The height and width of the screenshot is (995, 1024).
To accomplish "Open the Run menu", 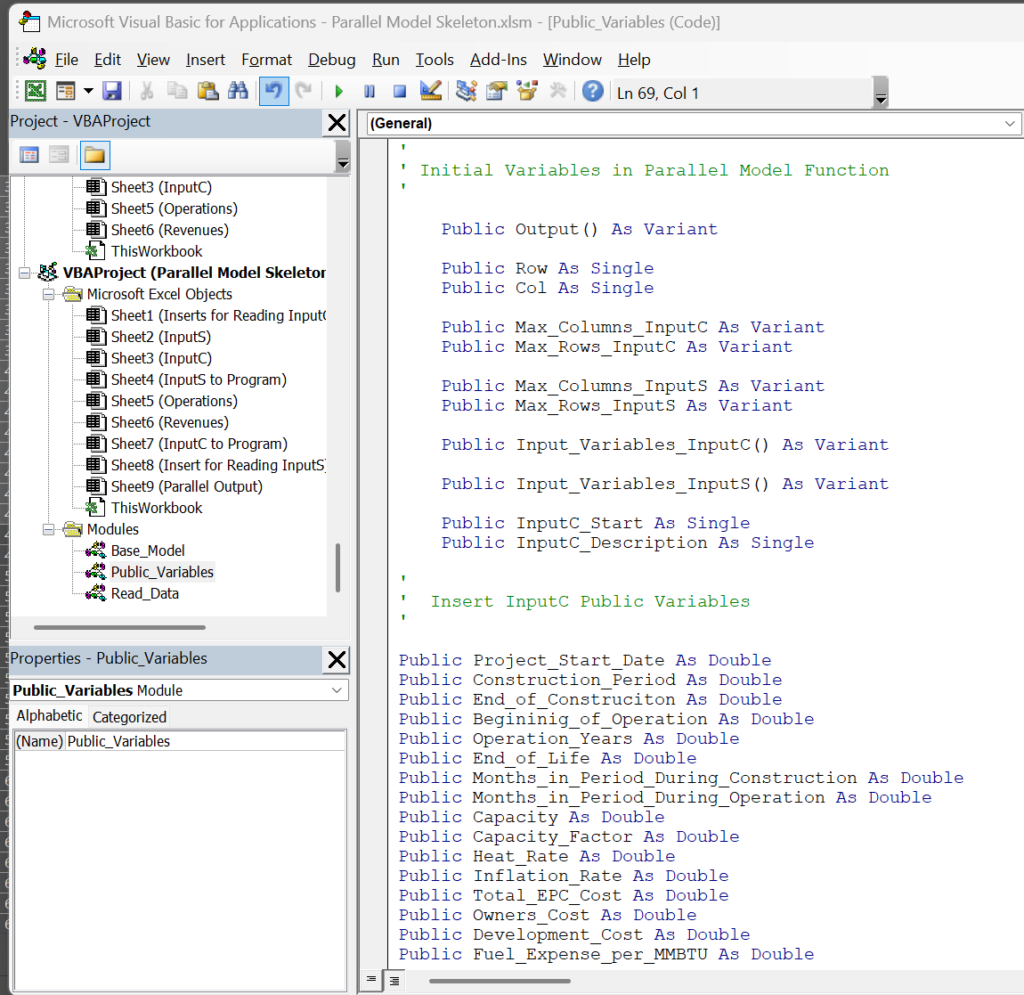I will [385, 59].
